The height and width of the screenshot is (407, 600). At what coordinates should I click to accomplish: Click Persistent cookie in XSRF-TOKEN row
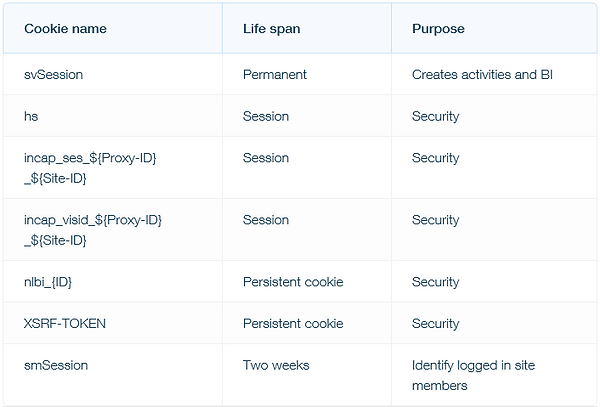click(x=293, y=324)
